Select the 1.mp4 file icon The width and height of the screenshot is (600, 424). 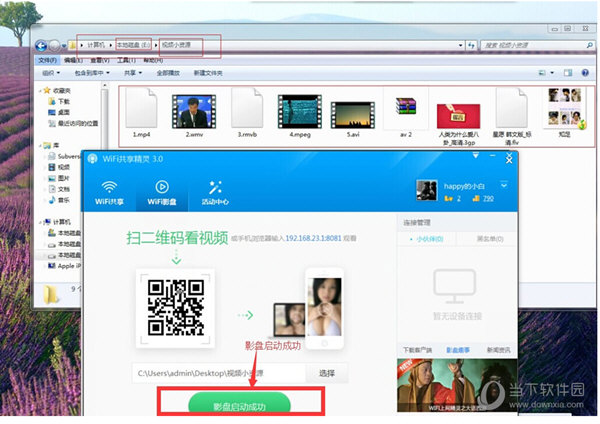tap(141, 108)
